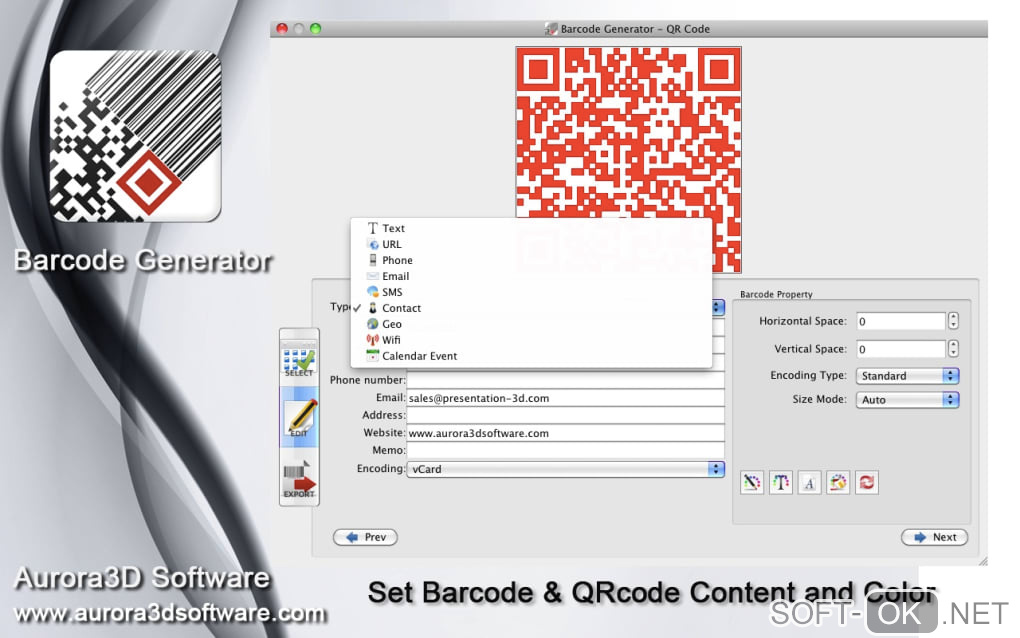This screenshot has width=1020, height=638.
Task: Choose Phone from the Type menu
Action: point(531,260)
